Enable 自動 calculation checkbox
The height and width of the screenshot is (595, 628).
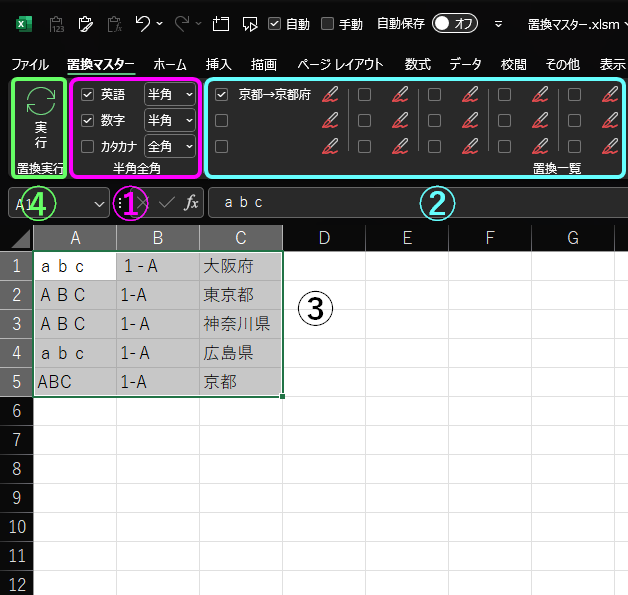pyautogui.click(x=274, y=24)
